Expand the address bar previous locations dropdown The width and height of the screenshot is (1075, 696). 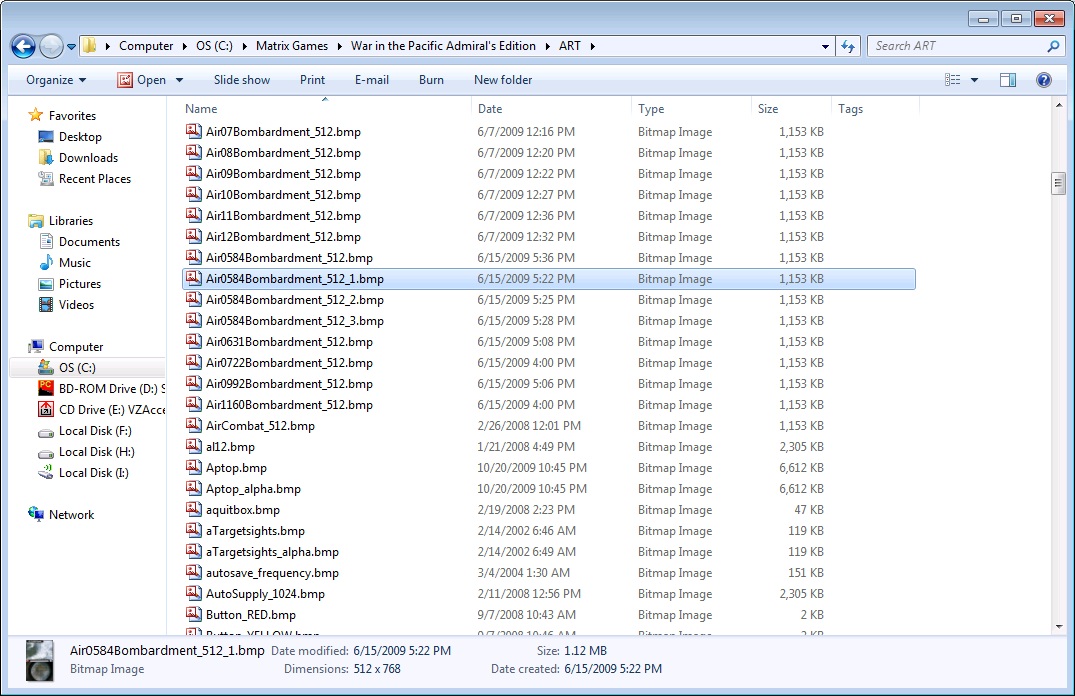coord(825,47)
